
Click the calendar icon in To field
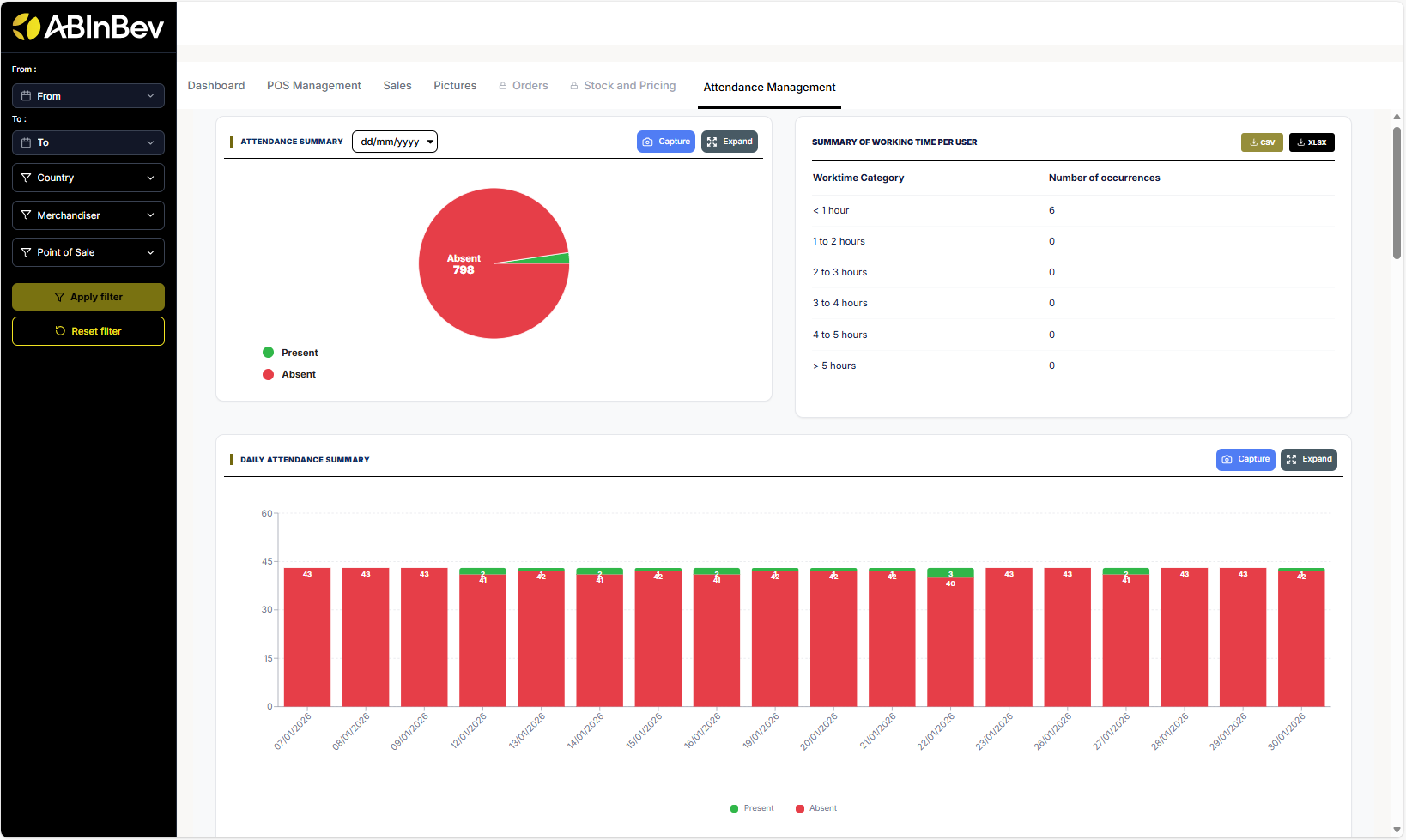tap(27, 142)
